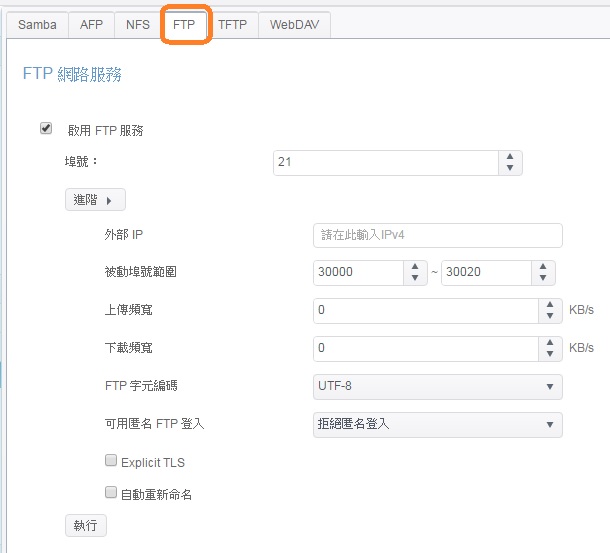Increase the 下載頻寬 download bandwidth

pyautogui.click(x=550, y=343)
